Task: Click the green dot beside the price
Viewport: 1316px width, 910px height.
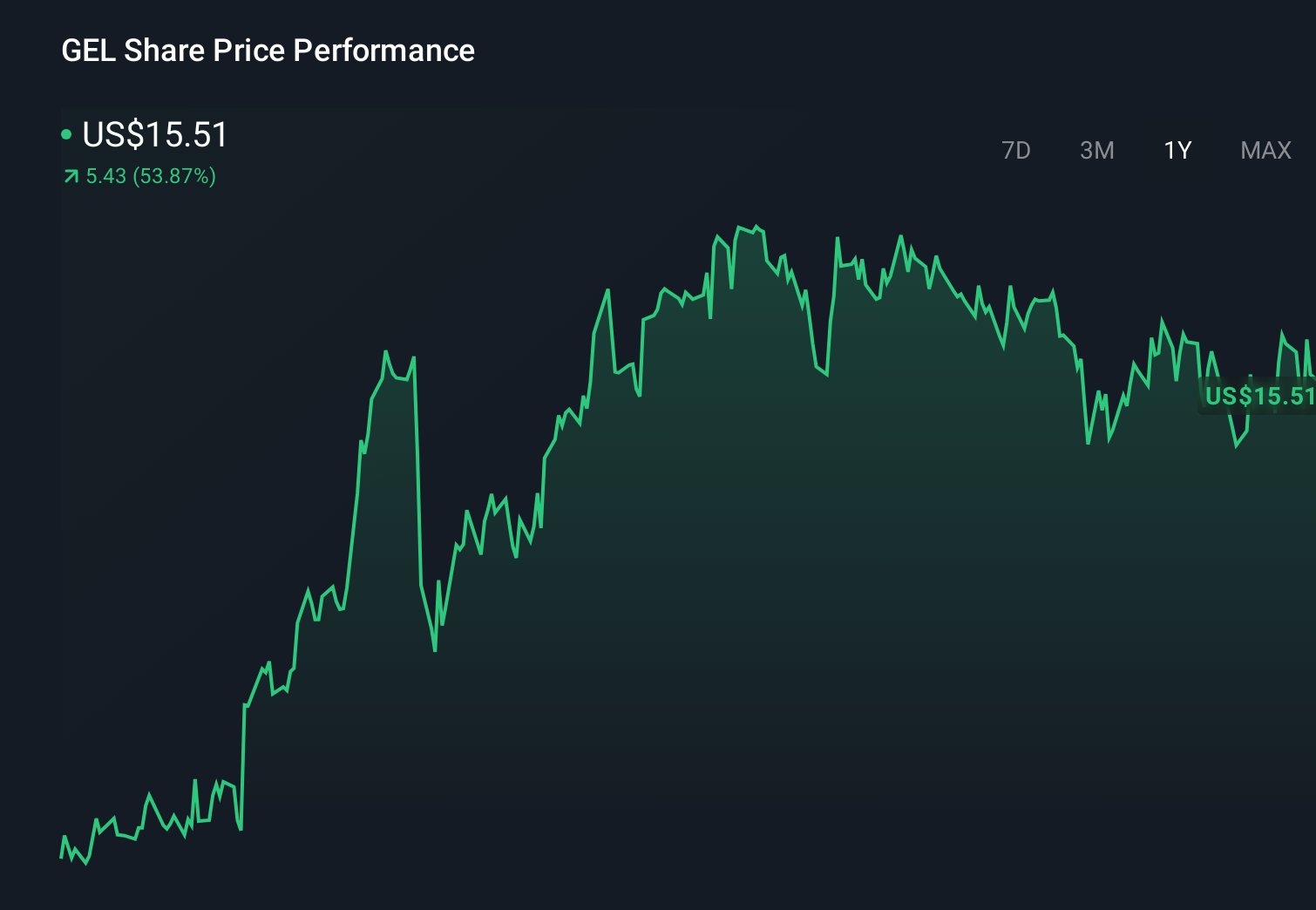Action: click(x=68, y=133)
